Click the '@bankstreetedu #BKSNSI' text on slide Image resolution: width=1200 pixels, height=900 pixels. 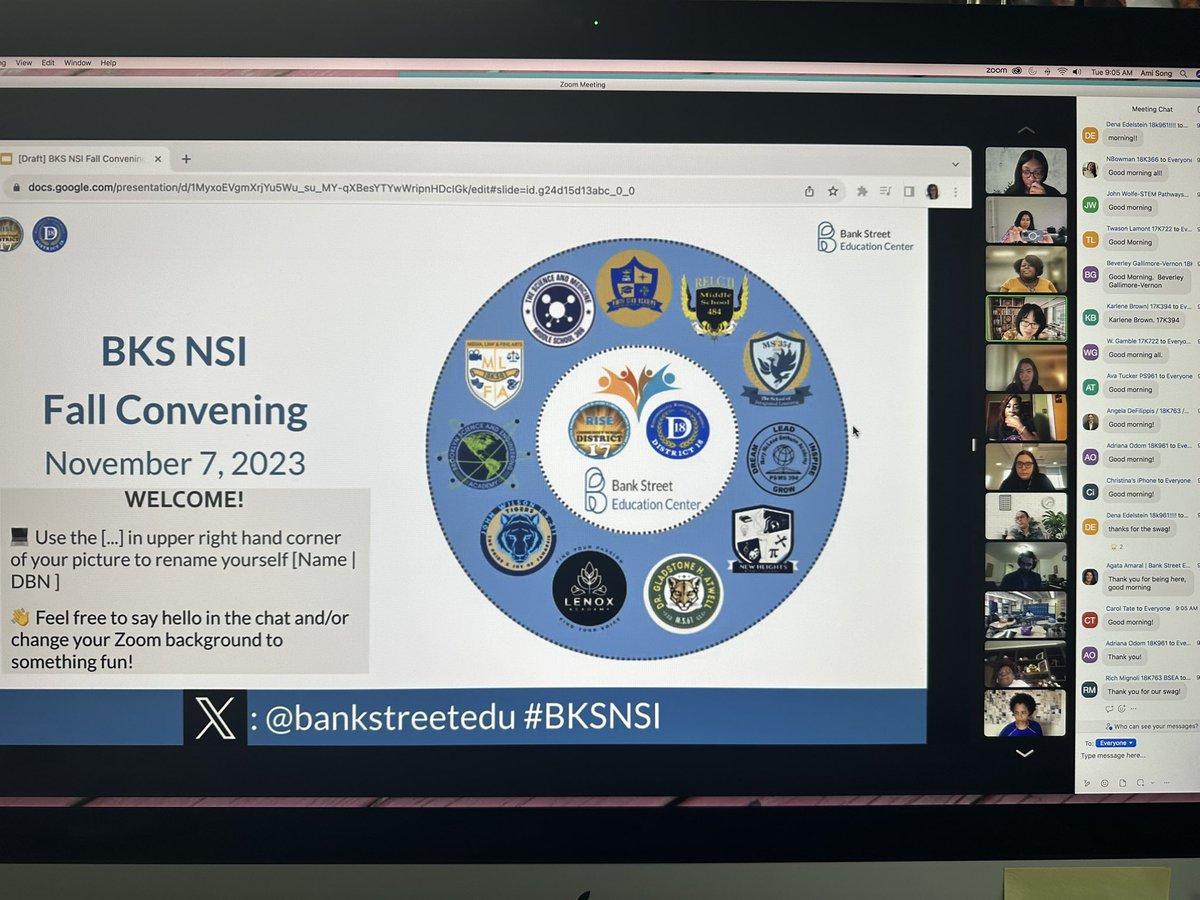click(x=462, y=717)
